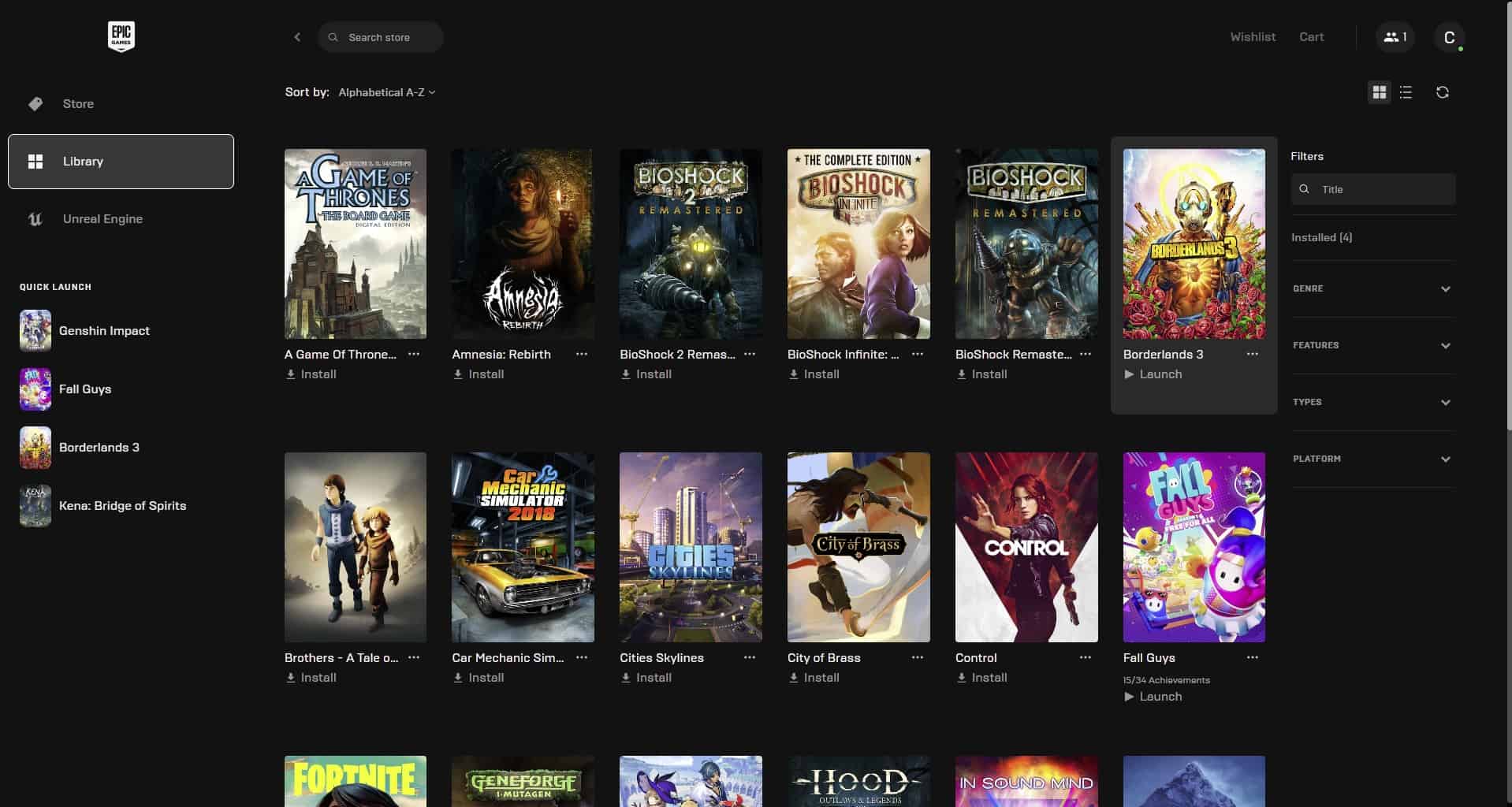The width and height of the screenshot is (1512, 807).
Task: Open the friends panel
Action: point(1394,36)
